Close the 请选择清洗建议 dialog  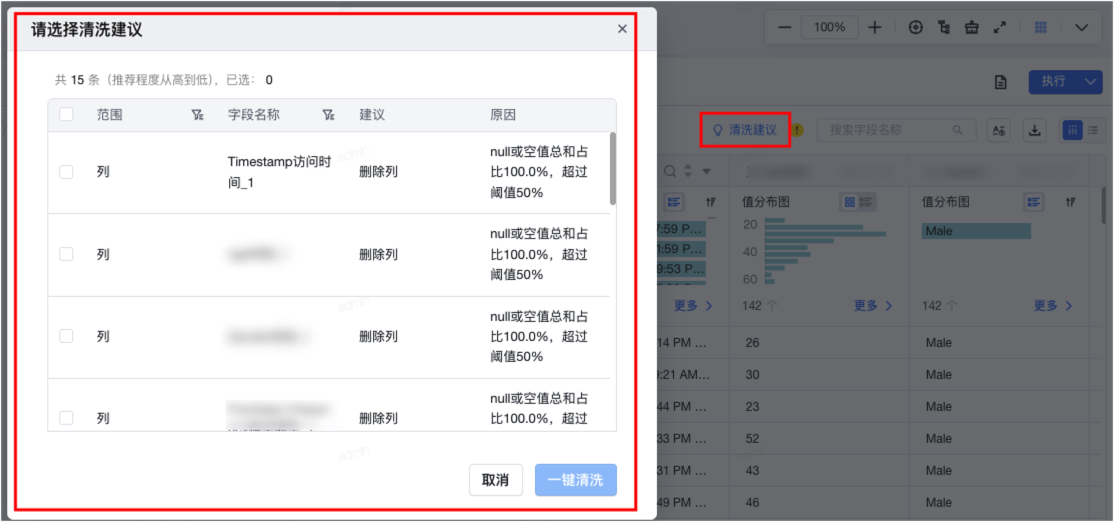622,29
